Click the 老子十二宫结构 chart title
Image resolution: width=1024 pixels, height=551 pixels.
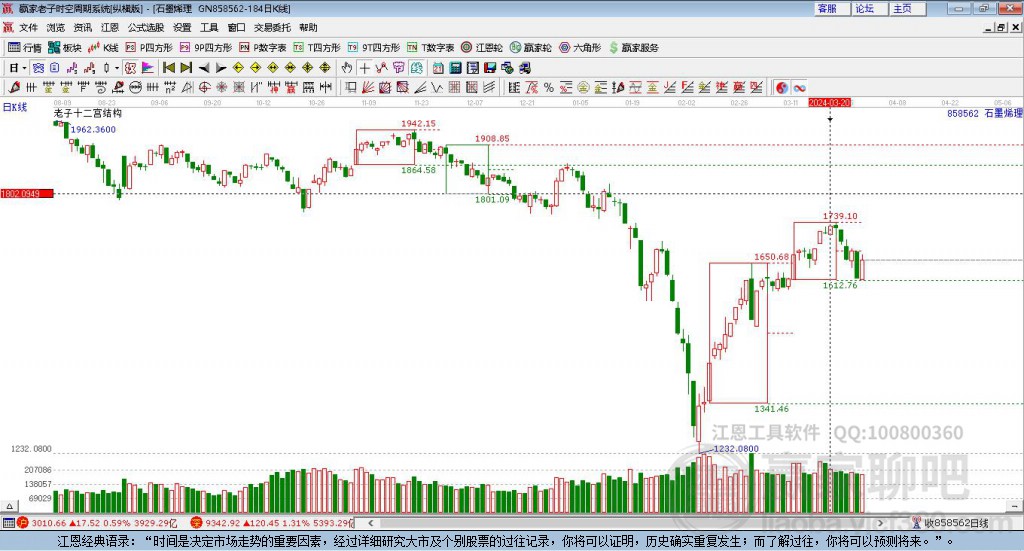[x=88, y=114]
